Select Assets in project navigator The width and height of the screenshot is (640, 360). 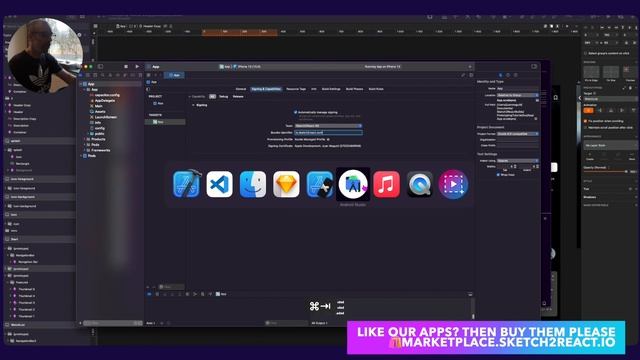tap(100, 111)
